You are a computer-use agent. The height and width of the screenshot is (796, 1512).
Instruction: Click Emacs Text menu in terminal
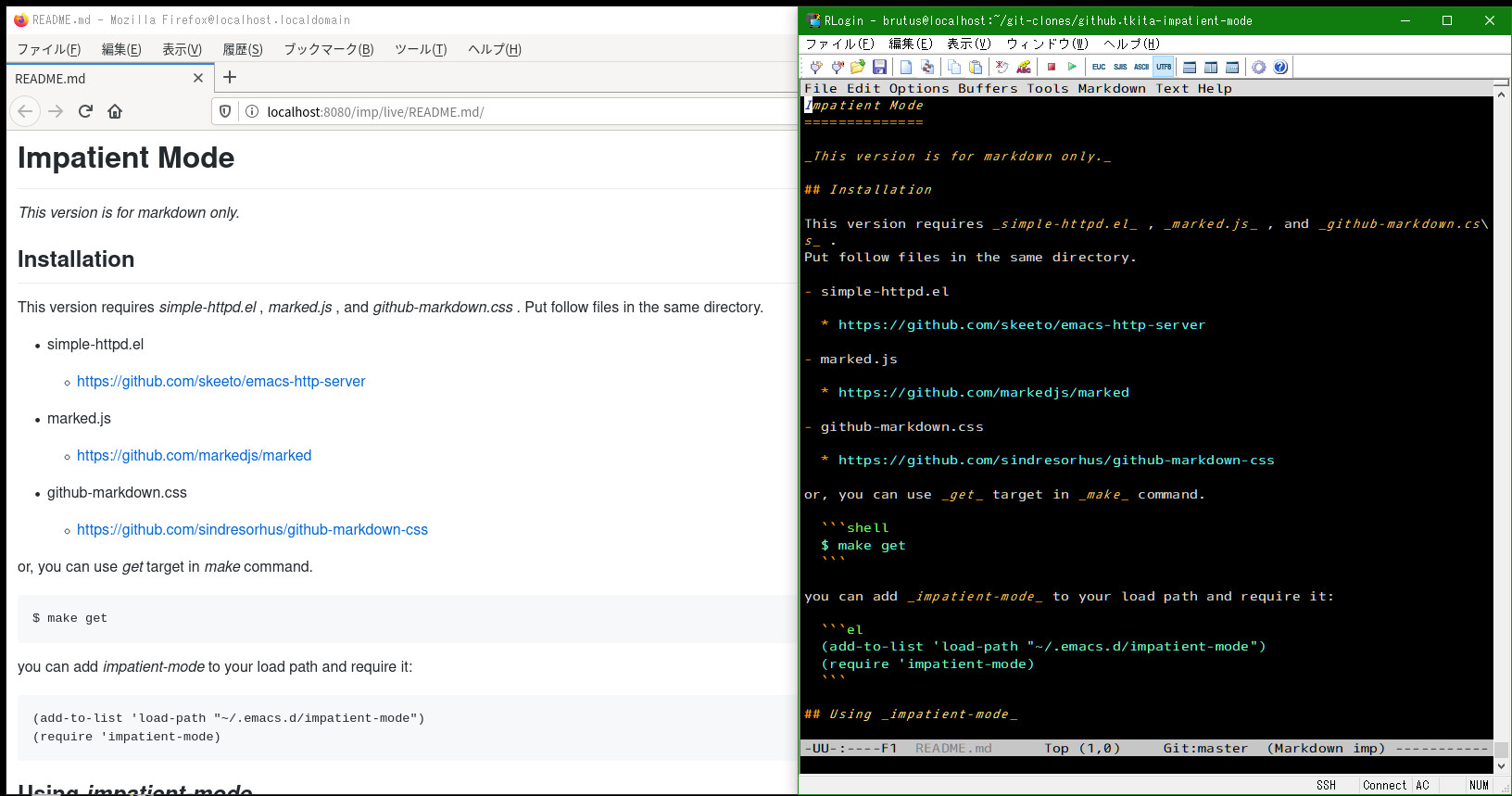pos(1172,88)
